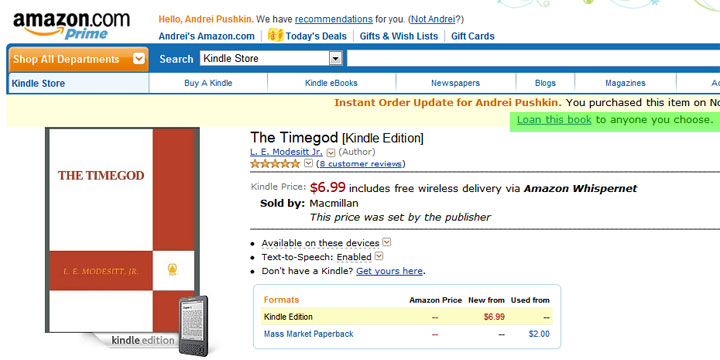Click the Loan this book link

554,120
